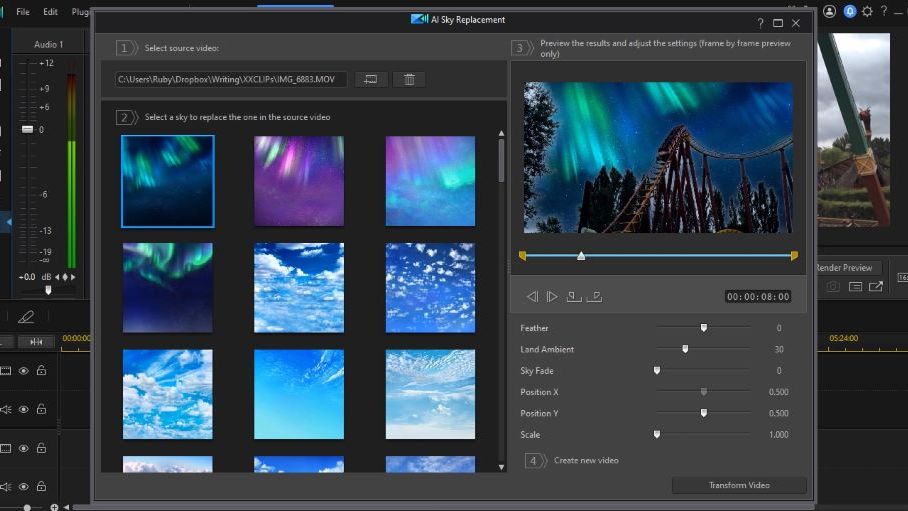Viewport: 908px width, 511px height.
Task: Click the sky list scroll-up arrow
Action: point(501,133)
